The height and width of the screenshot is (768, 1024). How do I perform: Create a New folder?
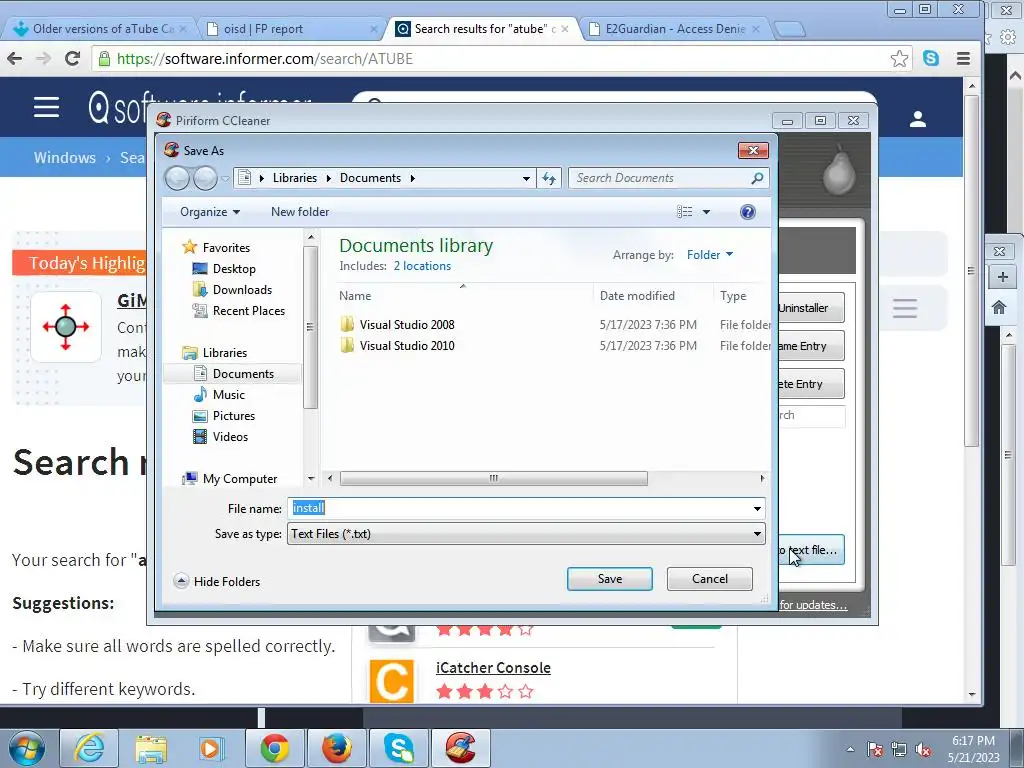pos(300,212)
